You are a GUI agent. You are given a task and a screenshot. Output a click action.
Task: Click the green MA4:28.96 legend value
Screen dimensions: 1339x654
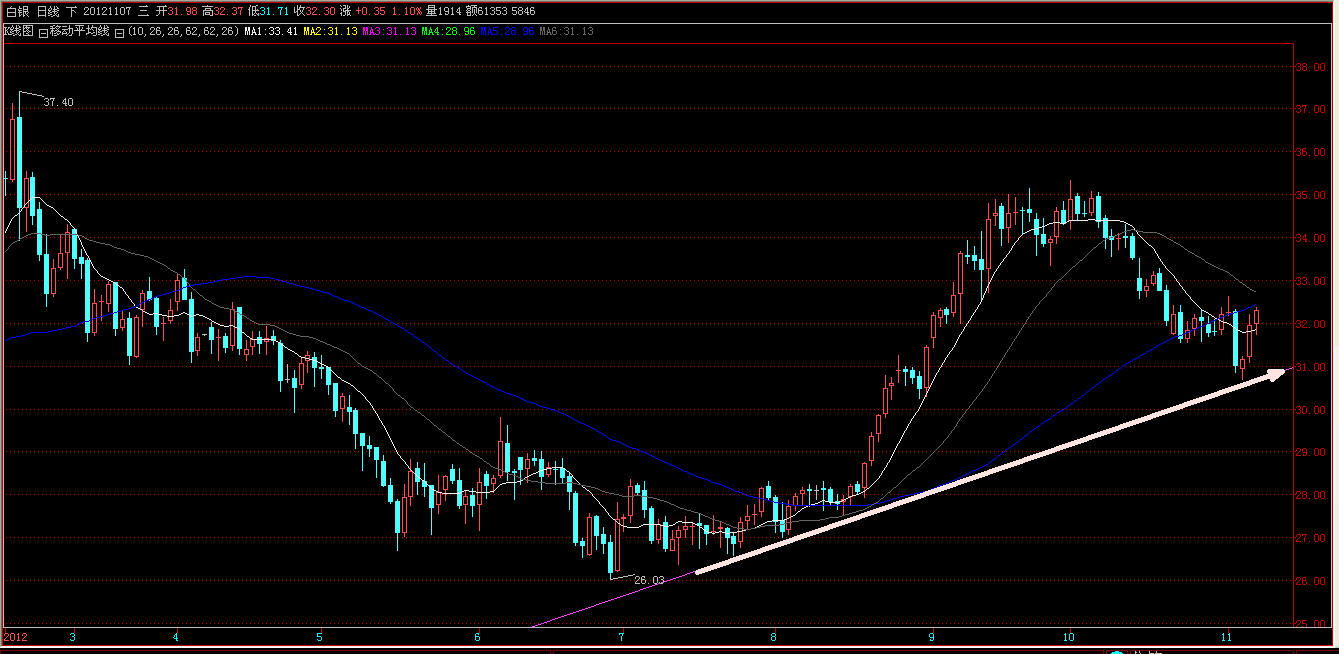click(x=448, y=32)
